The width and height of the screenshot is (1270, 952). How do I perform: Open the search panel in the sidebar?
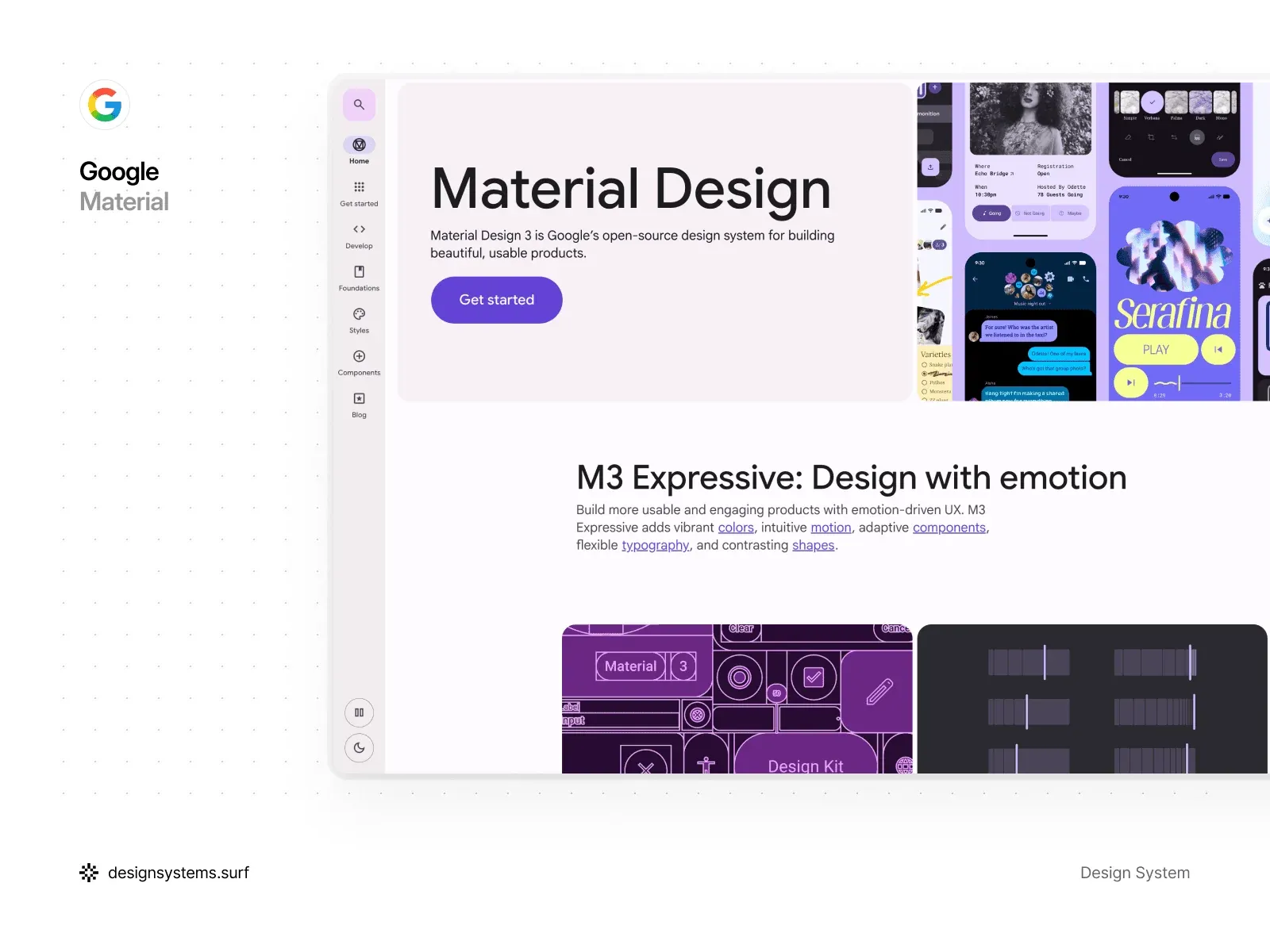coord(359,104)
